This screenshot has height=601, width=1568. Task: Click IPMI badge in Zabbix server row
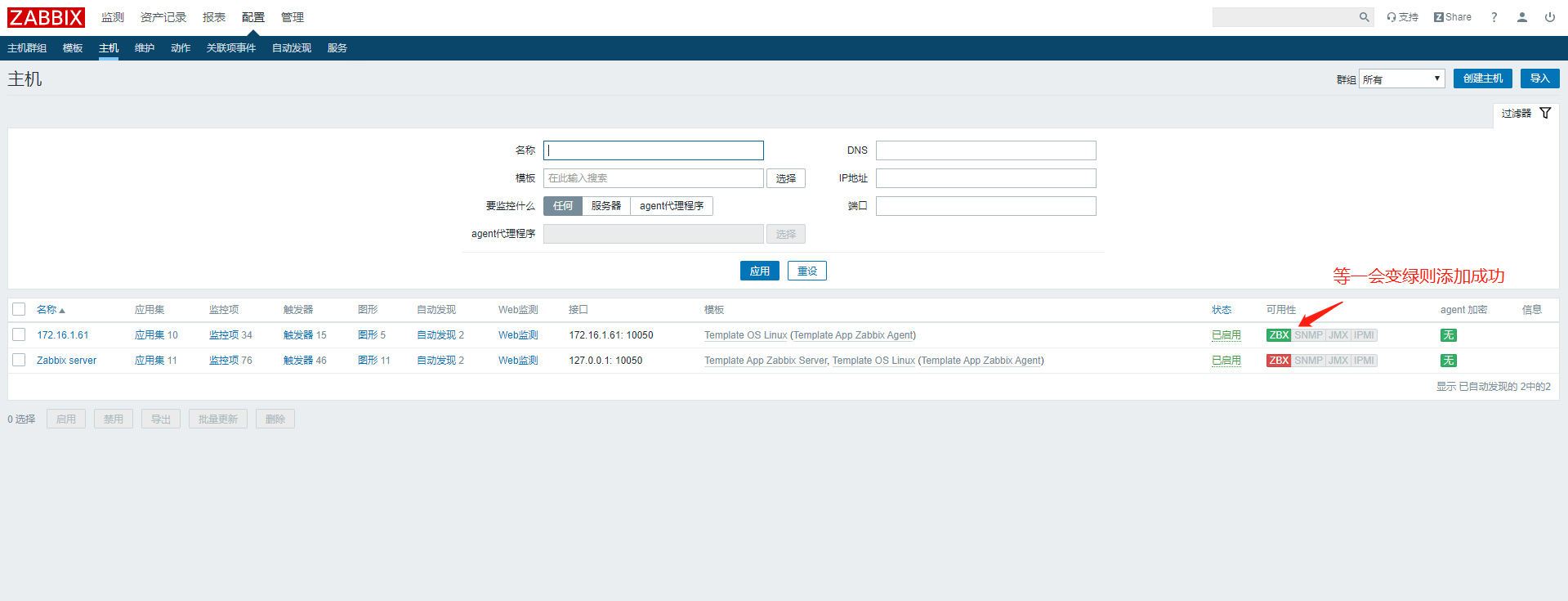pos(1365,361)
